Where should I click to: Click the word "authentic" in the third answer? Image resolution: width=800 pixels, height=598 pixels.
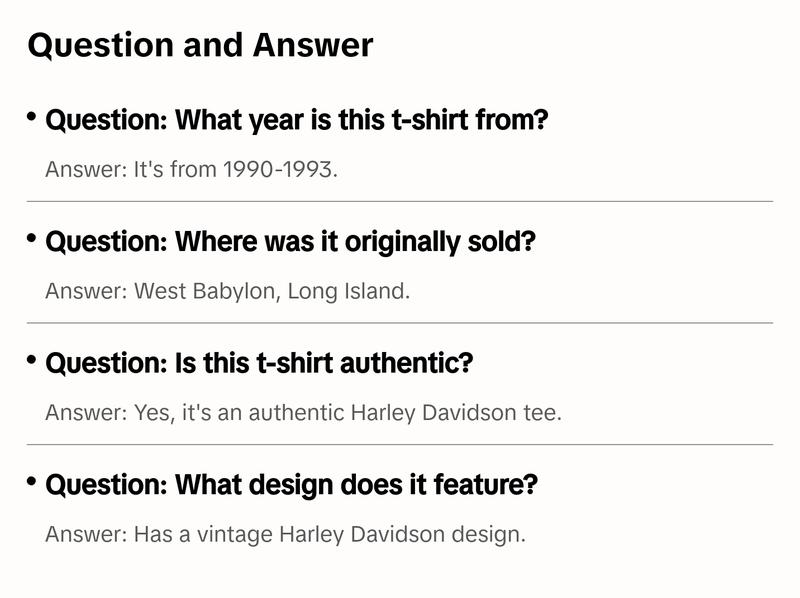point(295,413)
